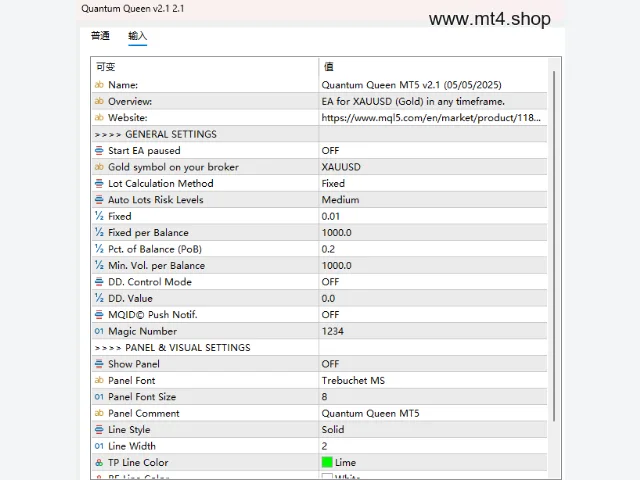Switch to the 输入 tab

pyautogui.click(x=138, y=36)
